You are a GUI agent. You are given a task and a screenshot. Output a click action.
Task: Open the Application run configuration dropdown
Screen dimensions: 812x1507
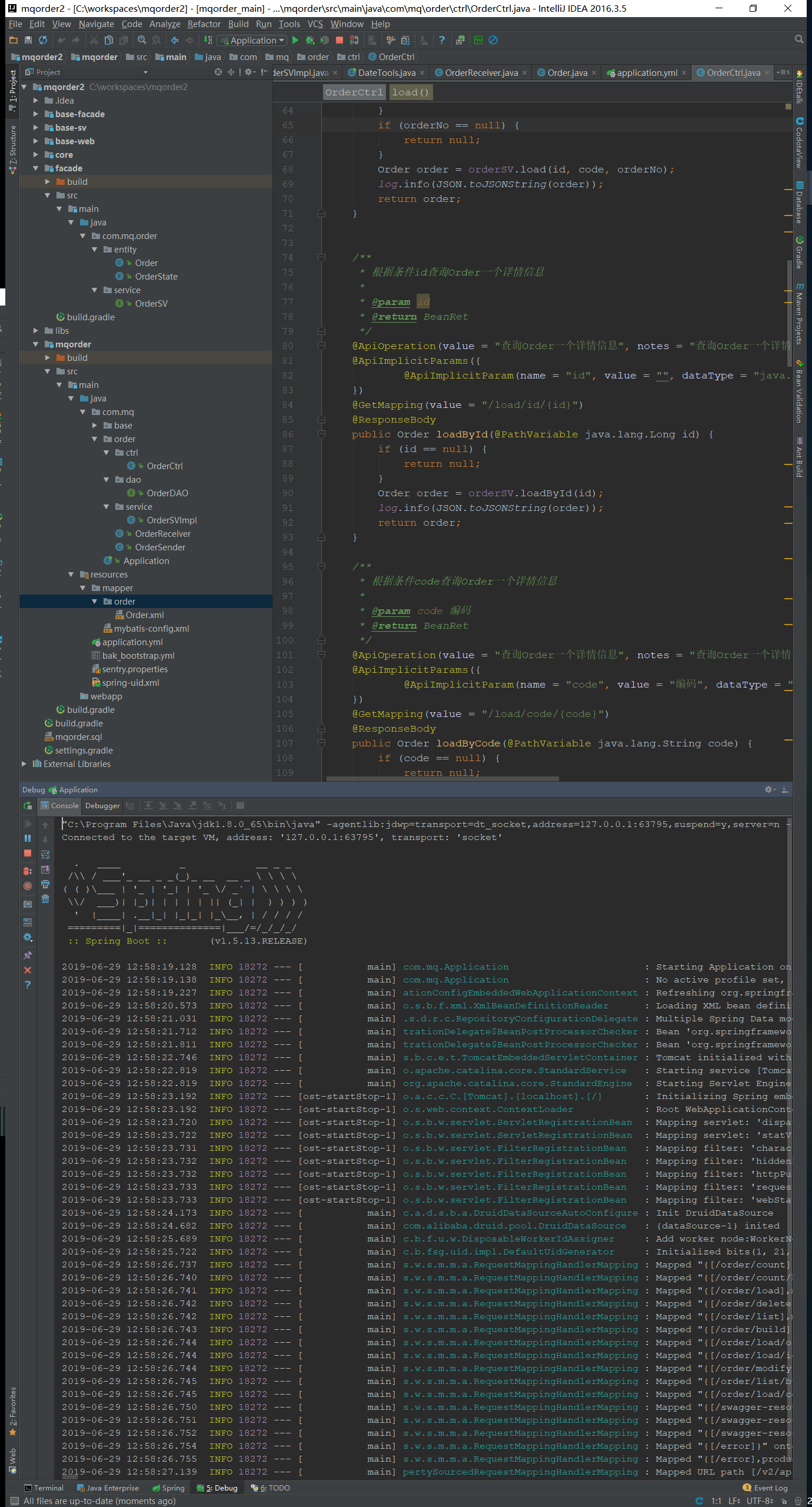point(252,40)
